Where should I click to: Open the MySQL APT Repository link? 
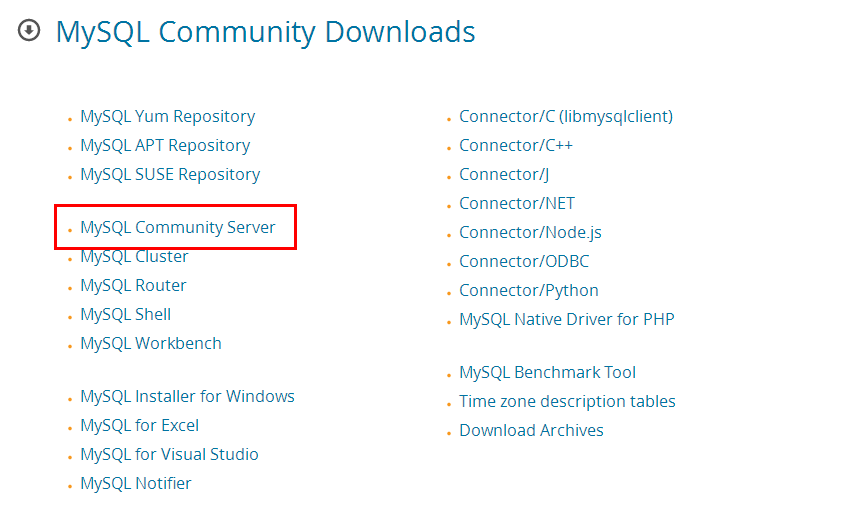(x=165, y=146)
